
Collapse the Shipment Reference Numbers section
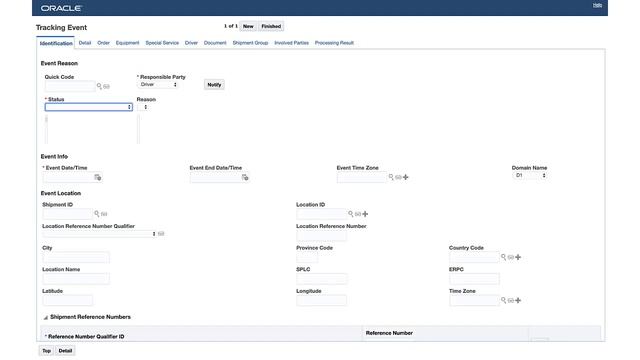click(x=46, y=317)
